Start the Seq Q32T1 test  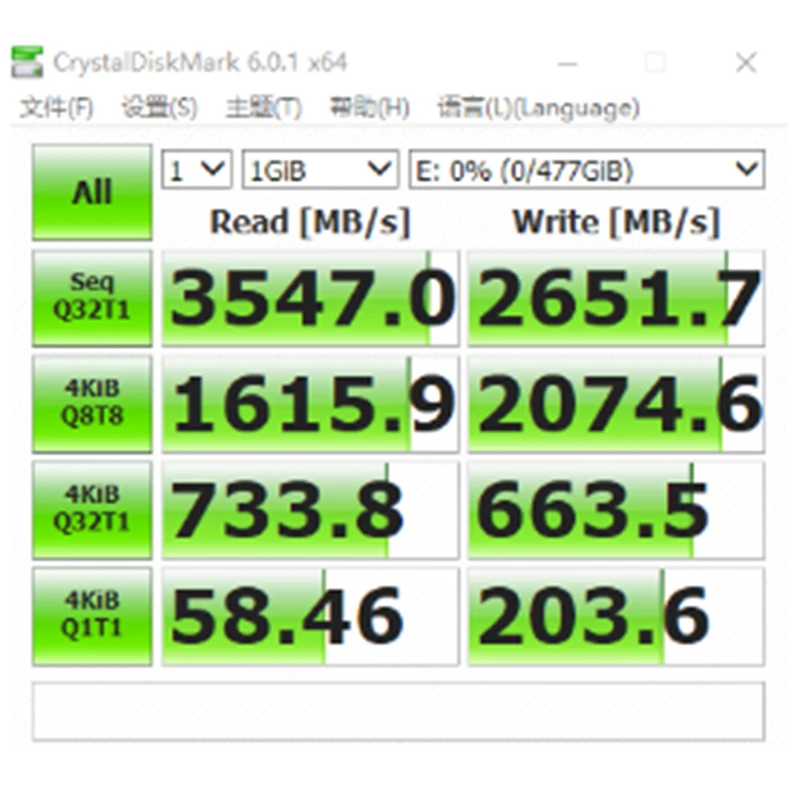click(x=92, y=298)
